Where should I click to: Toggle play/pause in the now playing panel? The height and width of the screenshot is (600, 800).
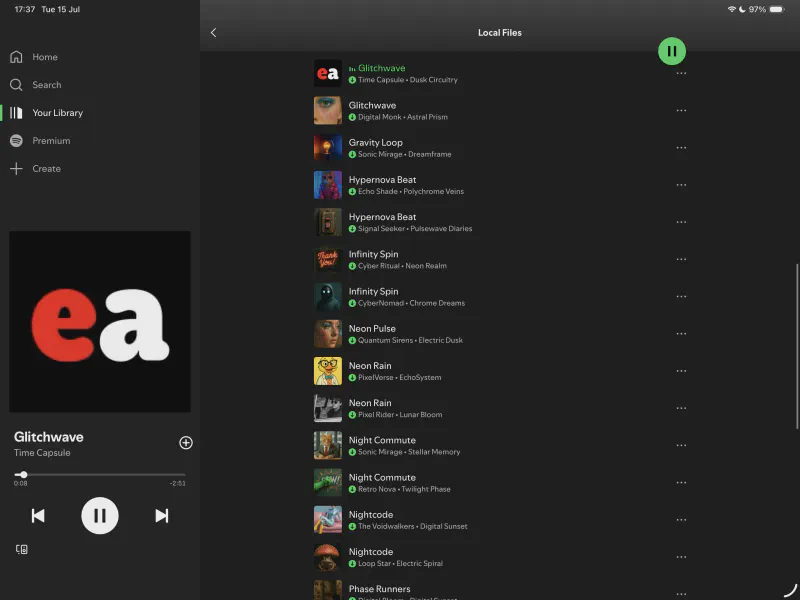point(100,516)
